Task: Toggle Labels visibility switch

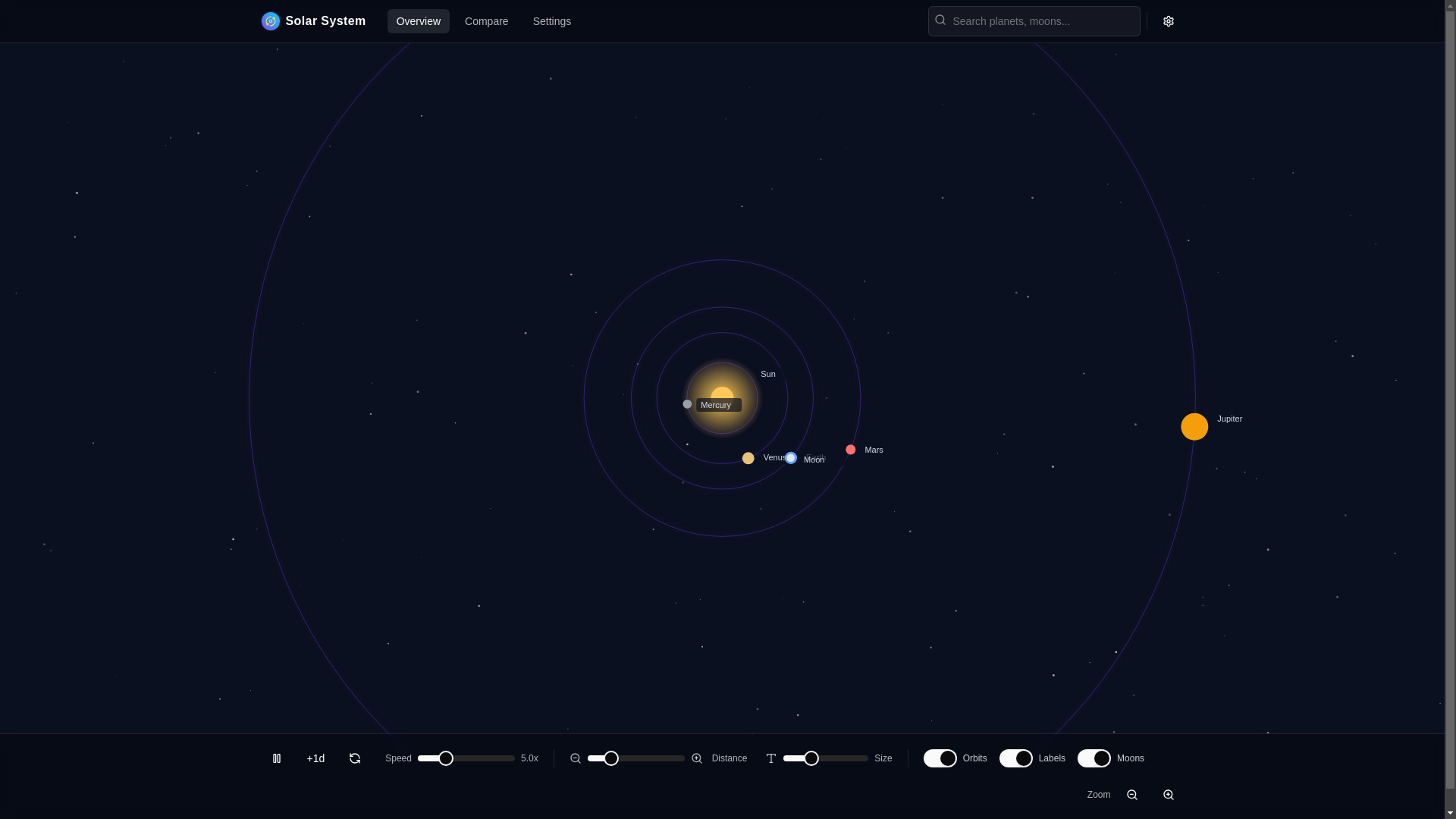Action: (1016, 758)
